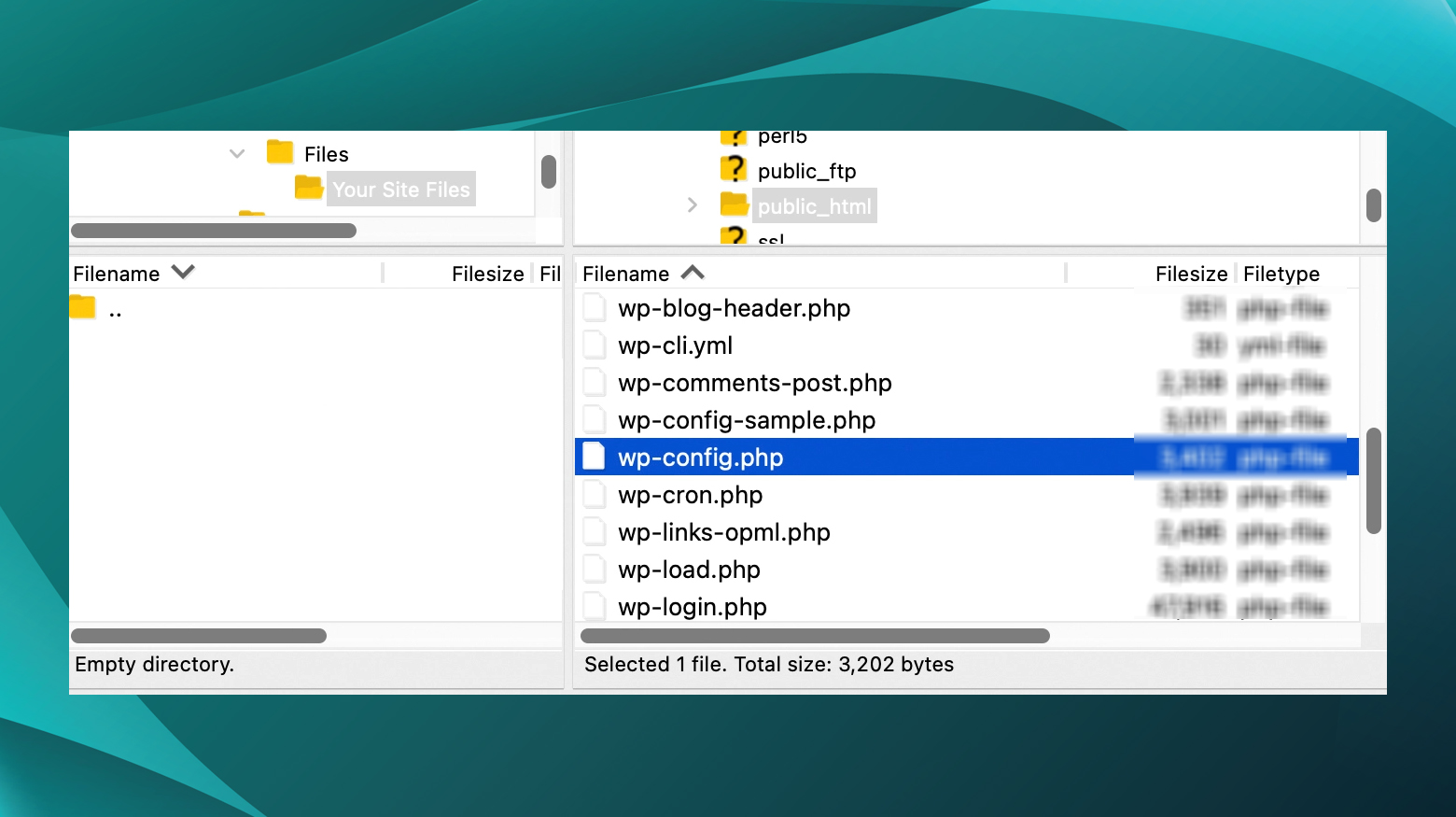The image size is (1456, 817).
Task: Click the parent directory folder icon
Action: pos(82,308)
